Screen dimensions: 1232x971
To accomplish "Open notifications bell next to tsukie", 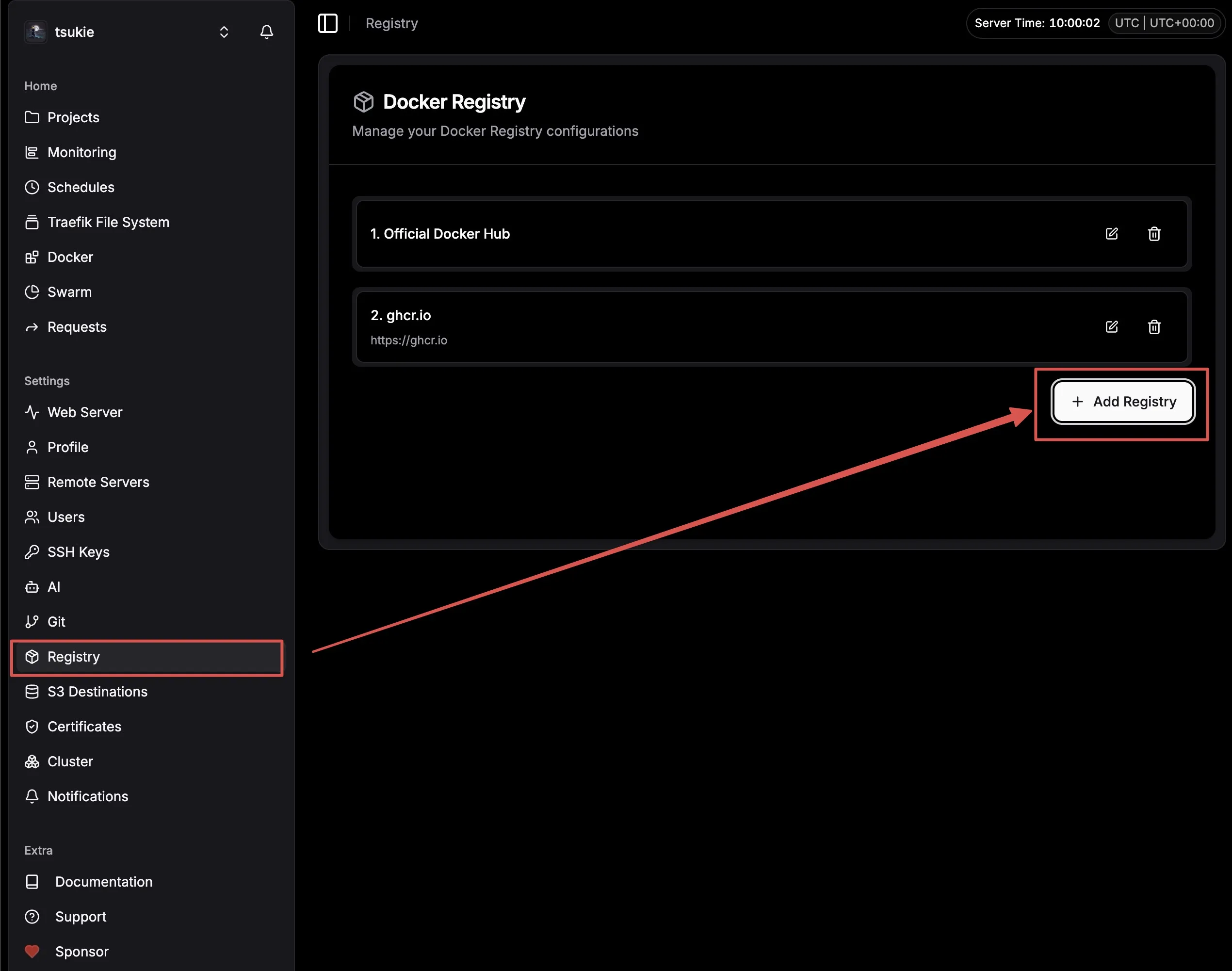I will 266,32.
